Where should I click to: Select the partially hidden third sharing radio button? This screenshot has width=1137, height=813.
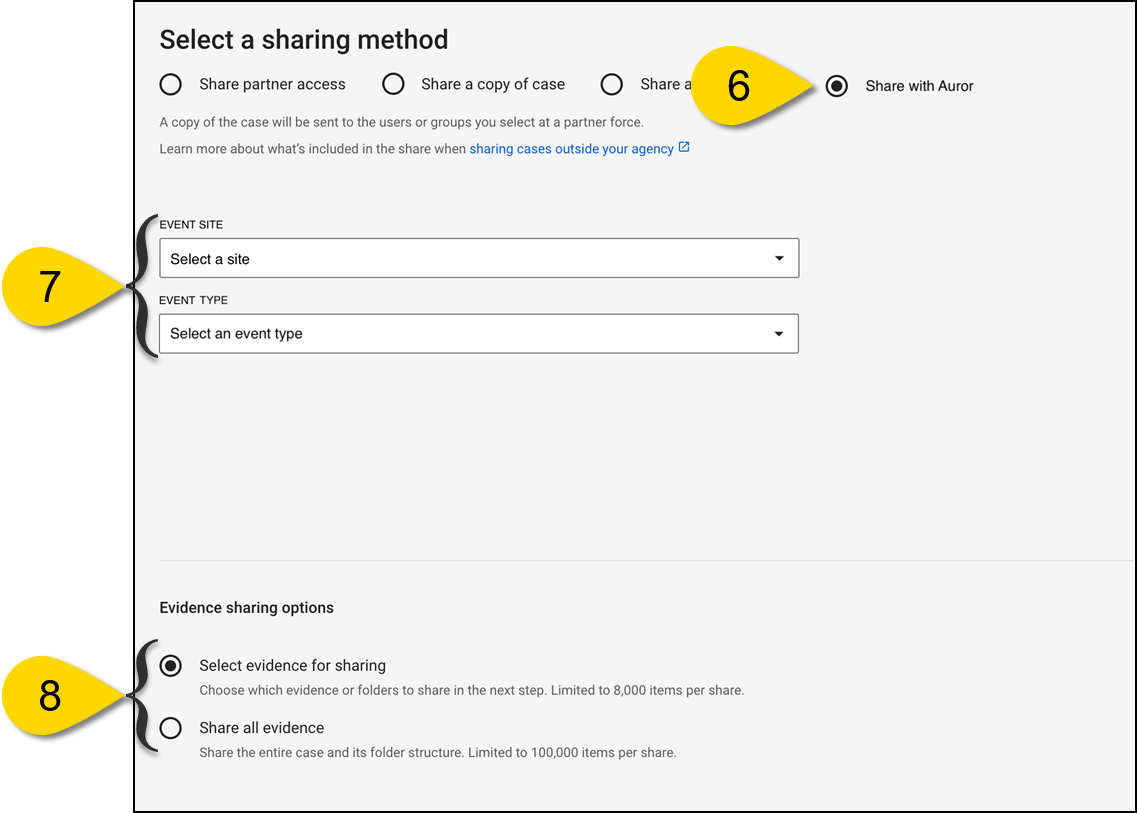coord(612,84)
